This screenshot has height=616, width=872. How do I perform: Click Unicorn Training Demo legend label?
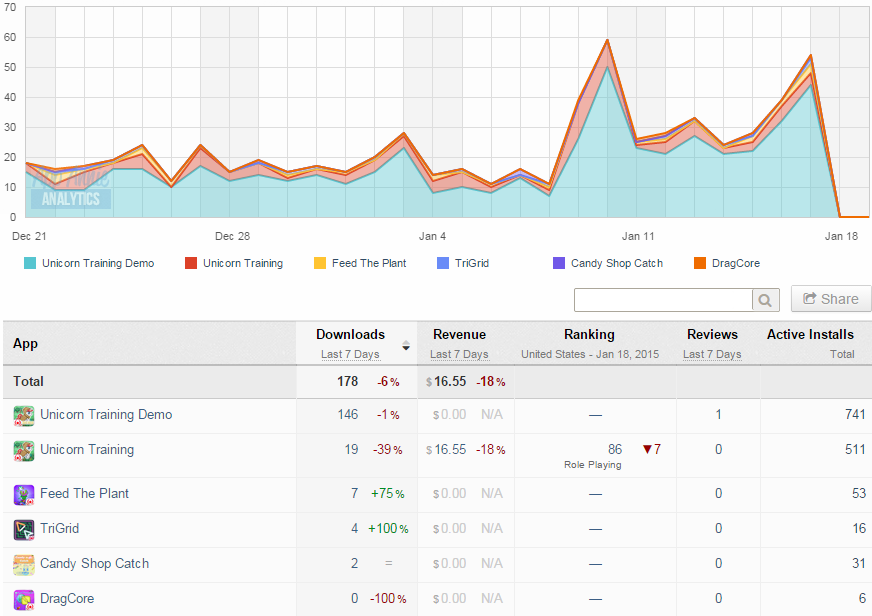[x=98, y=264]
